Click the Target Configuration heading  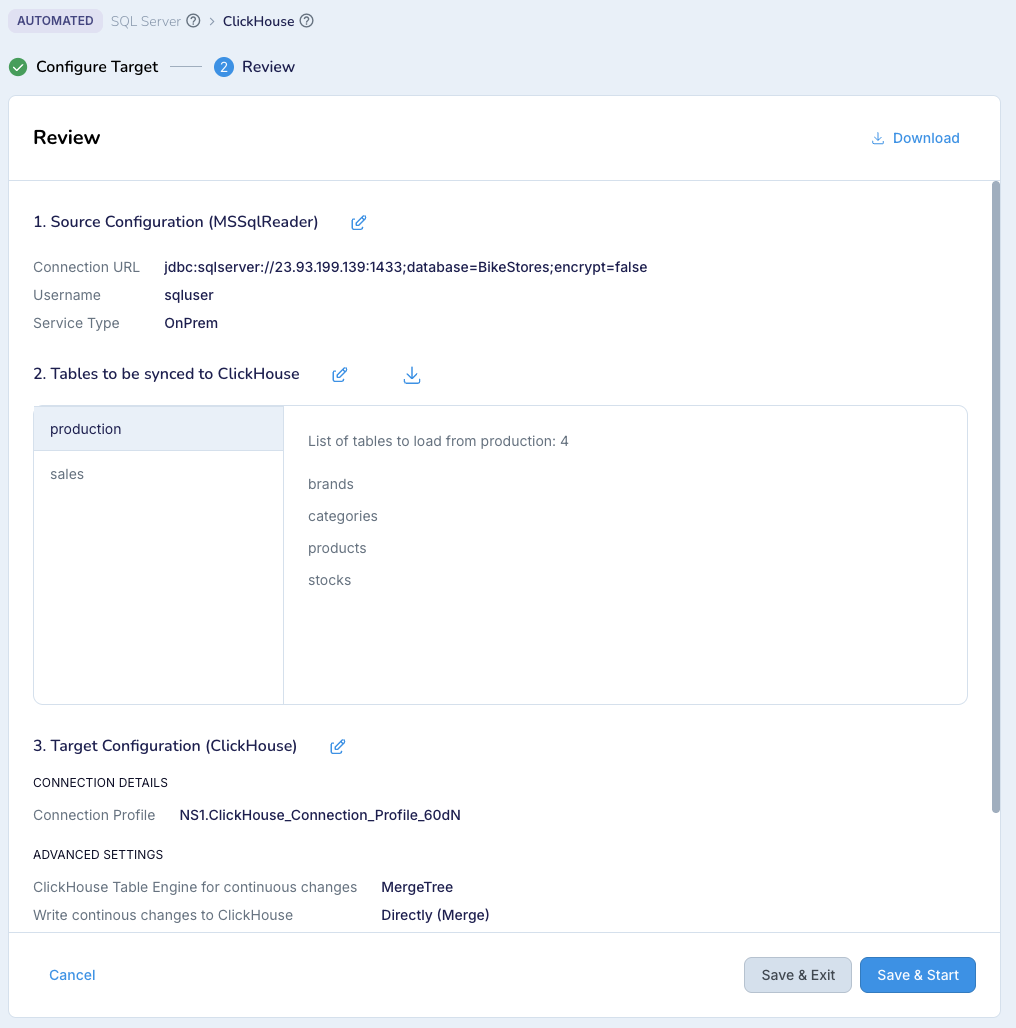[x=165, y=746]
